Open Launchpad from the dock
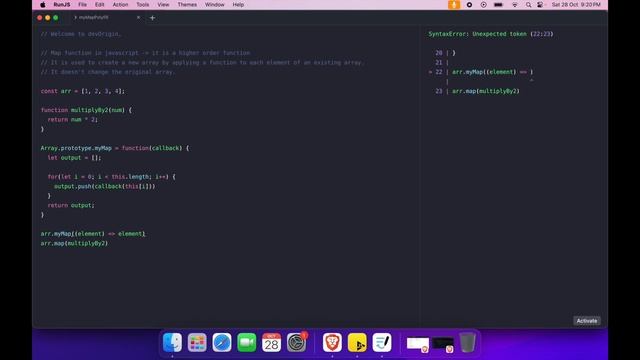640x360 pixels. click(x=197, y=342)
